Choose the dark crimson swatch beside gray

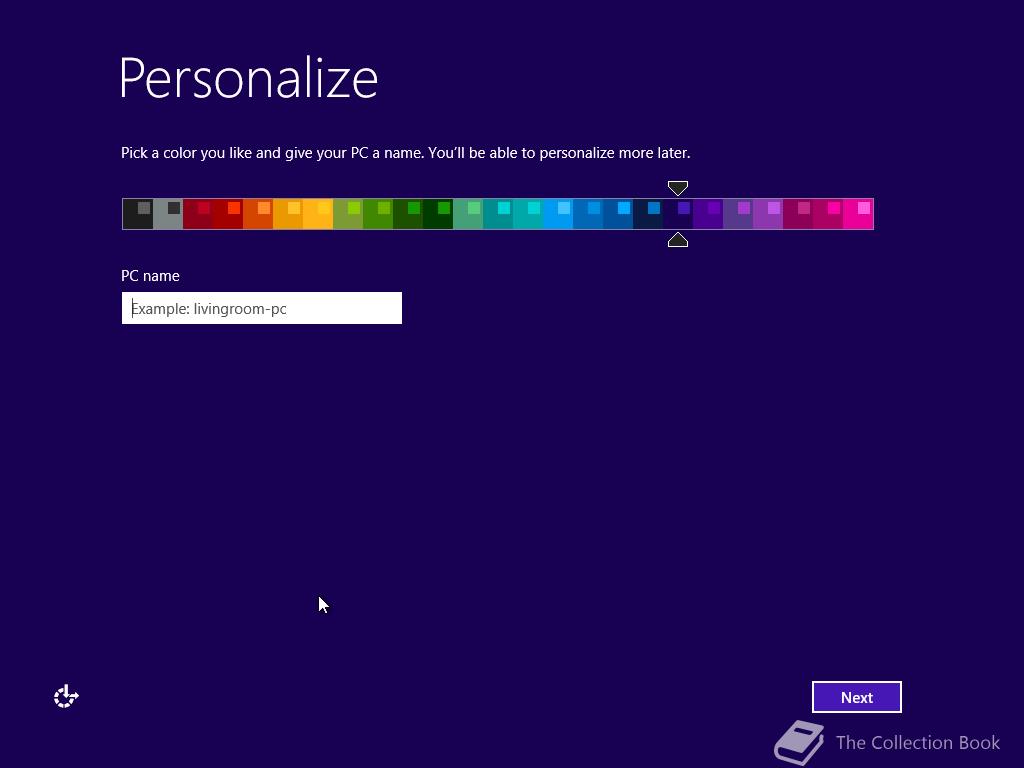pos(198,214)
